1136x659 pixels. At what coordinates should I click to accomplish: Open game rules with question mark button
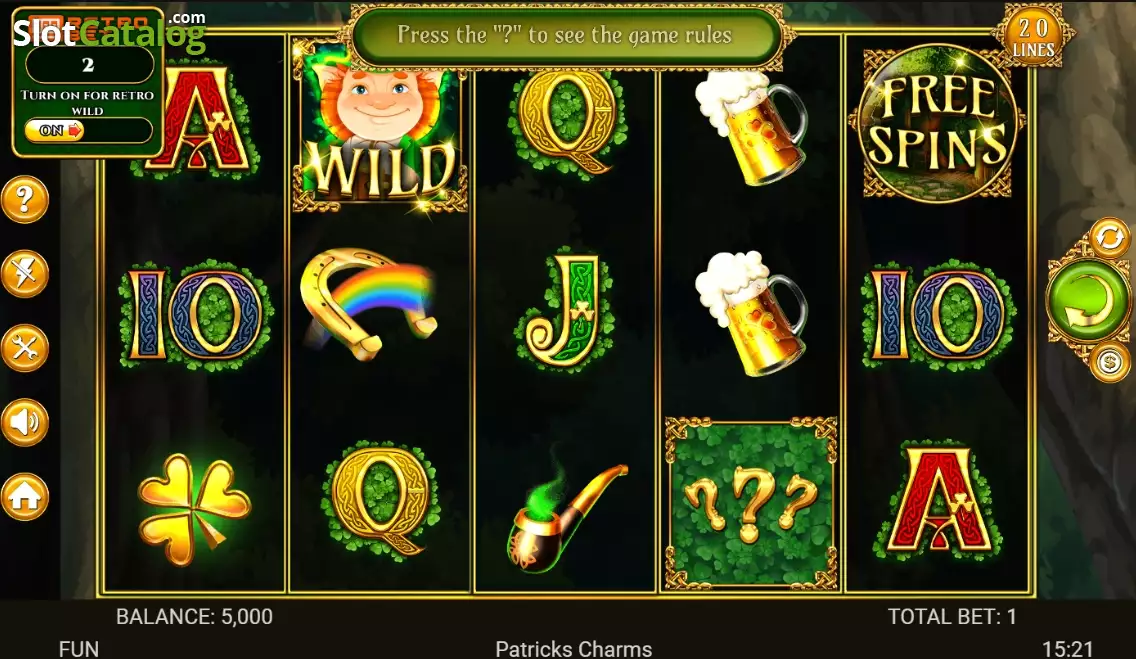point(25,199)
